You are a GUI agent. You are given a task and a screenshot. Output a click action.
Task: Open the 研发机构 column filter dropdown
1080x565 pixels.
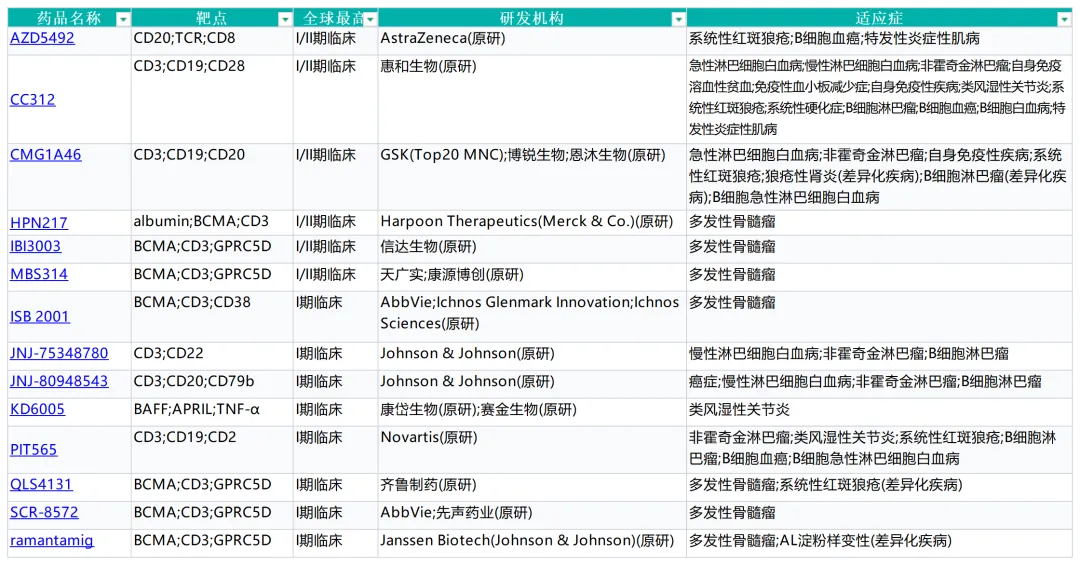click(678, 19)
